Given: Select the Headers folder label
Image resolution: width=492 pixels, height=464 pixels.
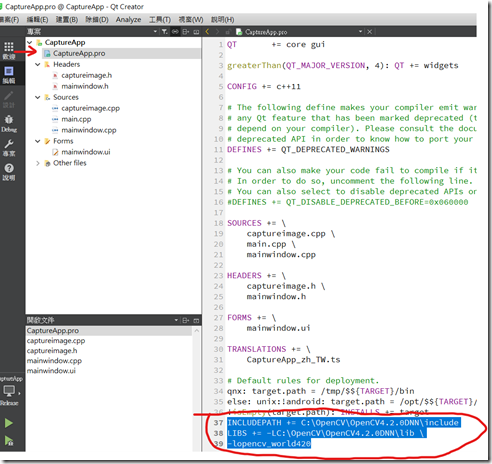Looking at the screenshot, I should pyautogui.click(x=66, y=64).
